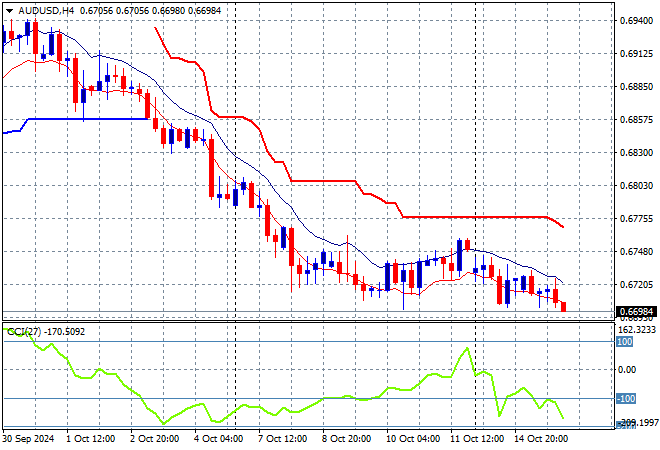This screenshot has height=450, width=660.
Task: Click the 11 Oct 12:00 time label
Action: point(477,439)
